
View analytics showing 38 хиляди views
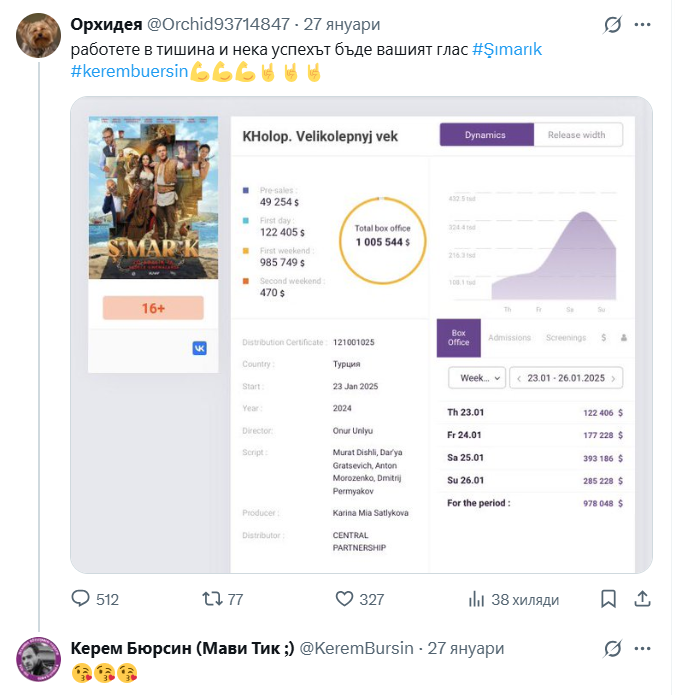click(477, 599)
